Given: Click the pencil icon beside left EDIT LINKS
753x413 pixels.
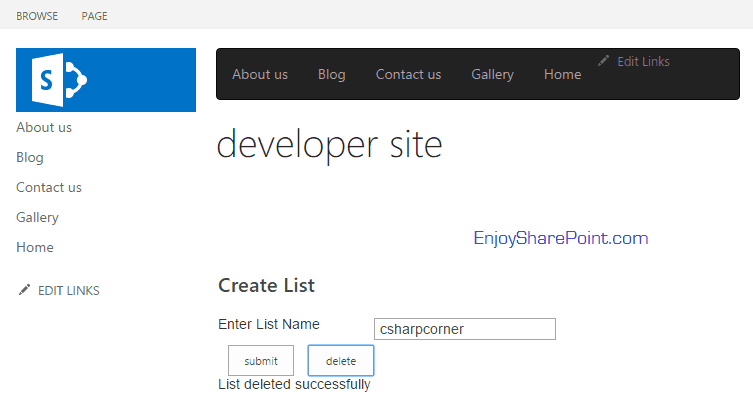Looking at the screenshot, I should pos(24,290).
